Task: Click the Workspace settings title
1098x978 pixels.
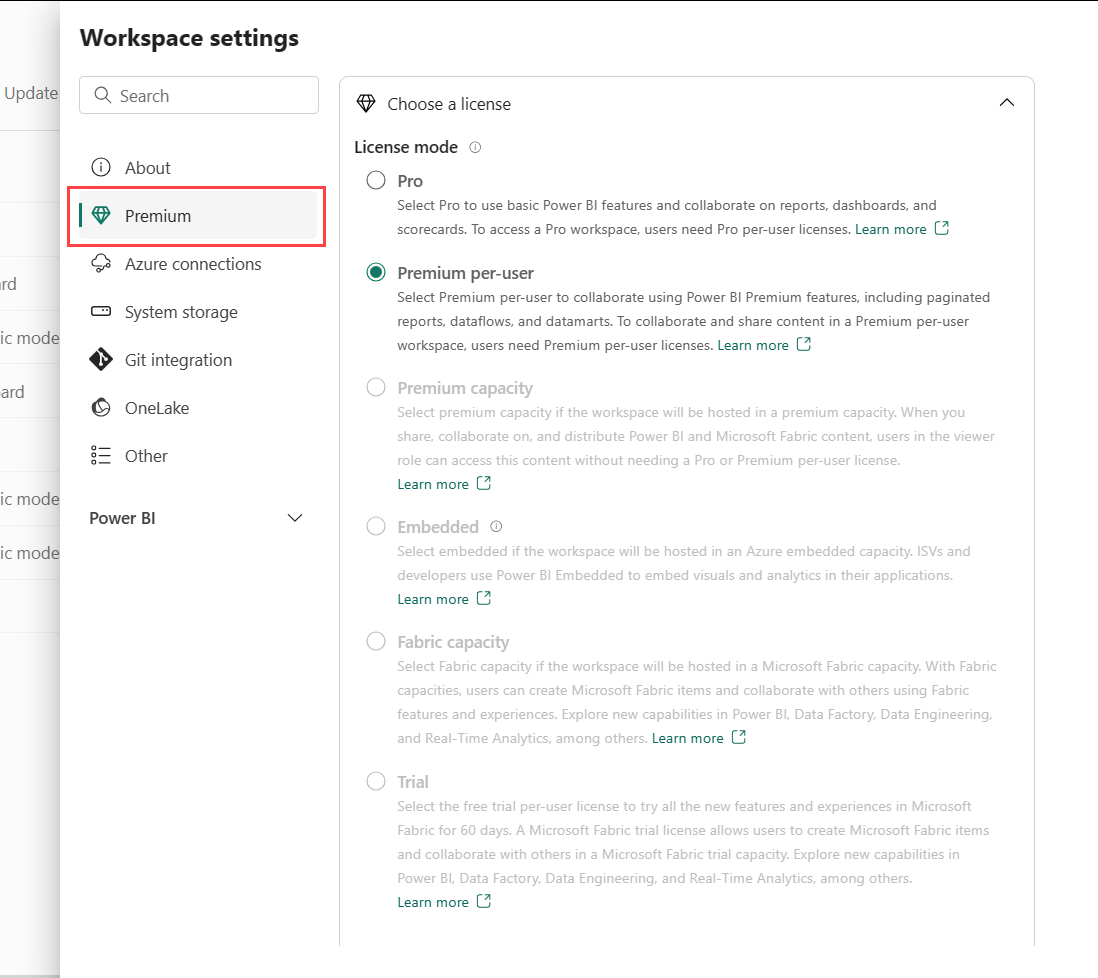Action: coord(189,38)
